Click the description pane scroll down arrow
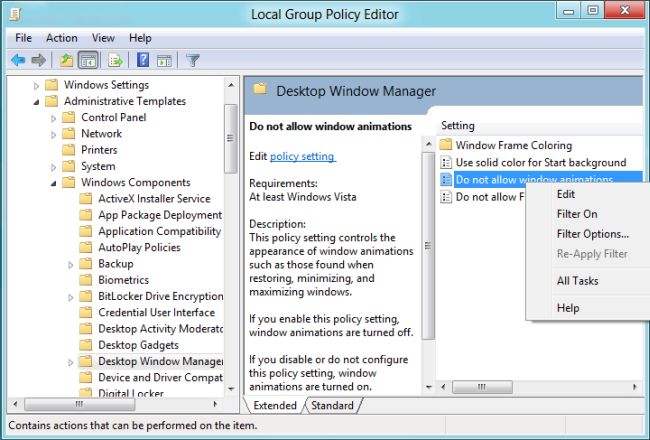 click(x=429, y=387)
